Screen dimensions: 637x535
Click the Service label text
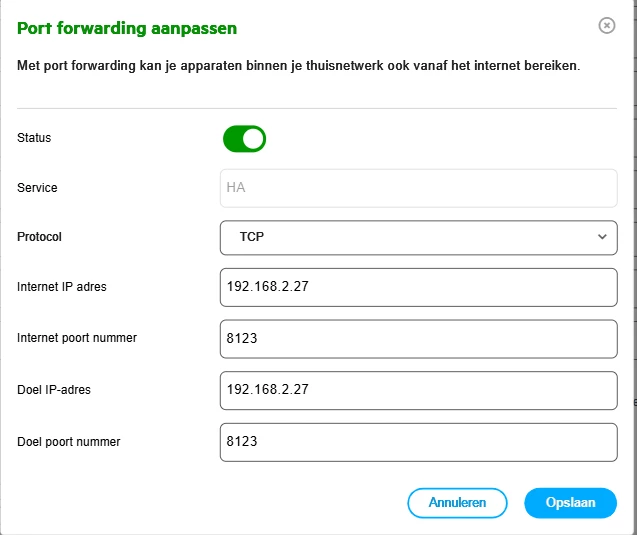click(x=37, y=188)
